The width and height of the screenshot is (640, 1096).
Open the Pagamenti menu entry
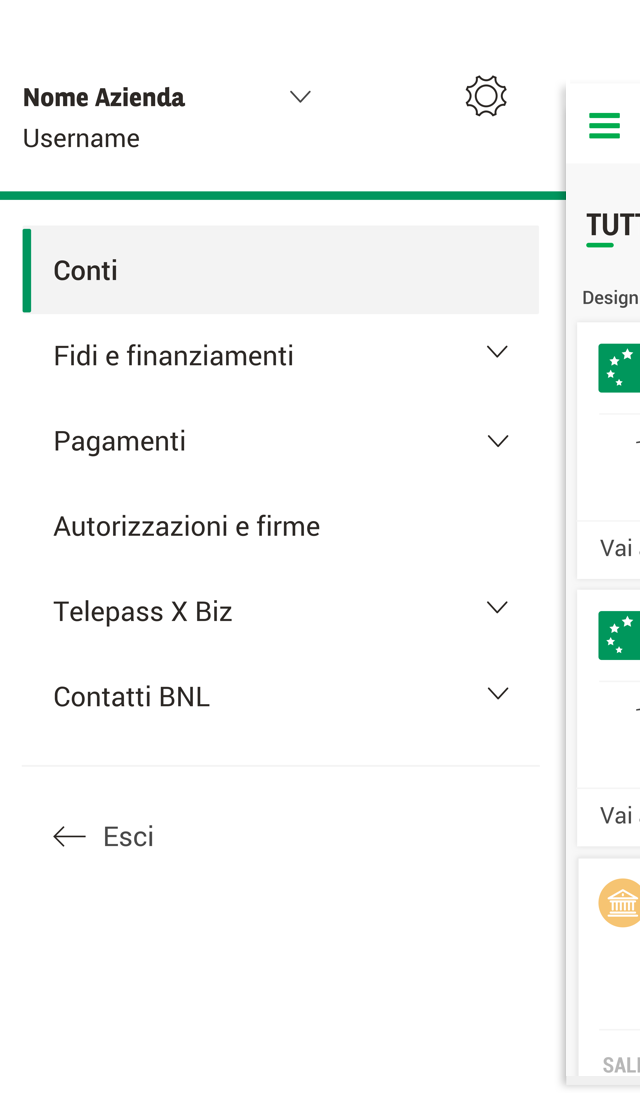[120, 441]
